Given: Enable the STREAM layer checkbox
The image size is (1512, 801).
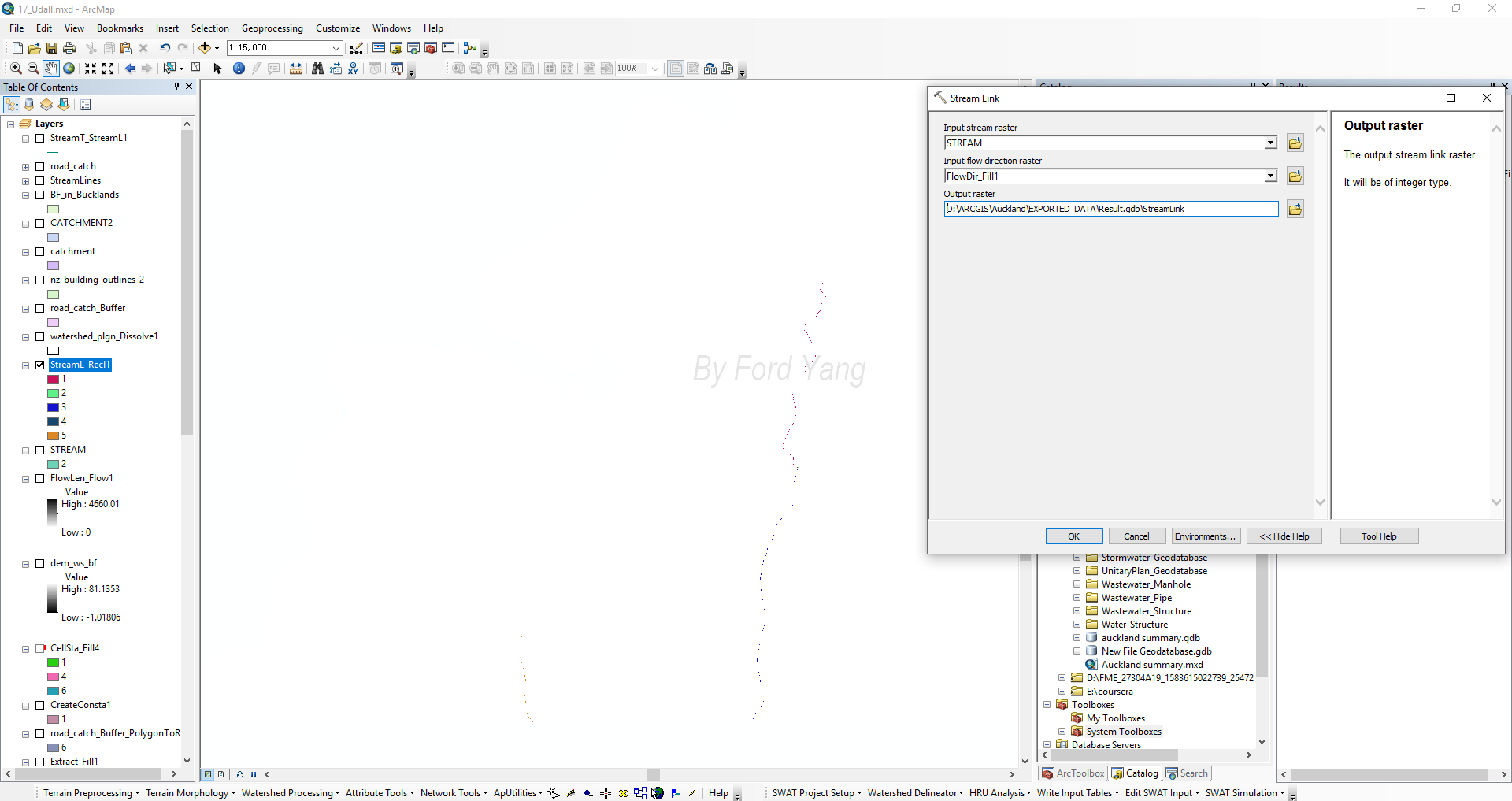Looking at the screenshot, I should [40, 450].
